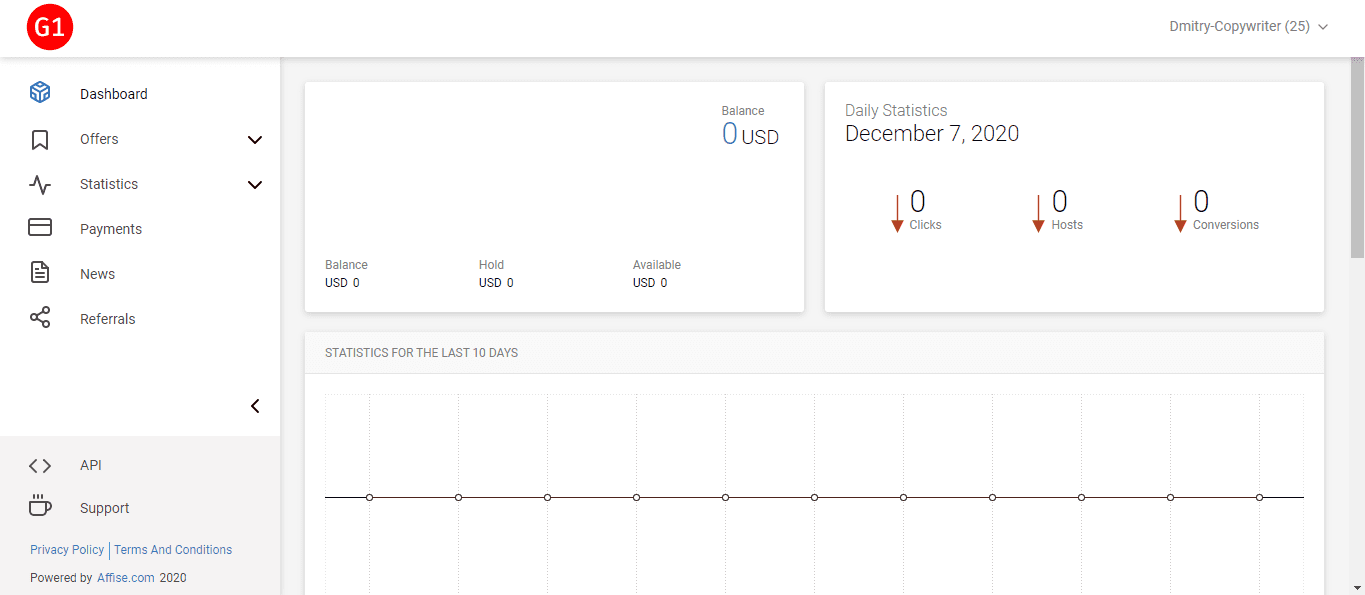Collapse the sidebar with the left chevron
Image resolution: width=1365 pixels, height=595 pixels.
[x=255, y=406]
